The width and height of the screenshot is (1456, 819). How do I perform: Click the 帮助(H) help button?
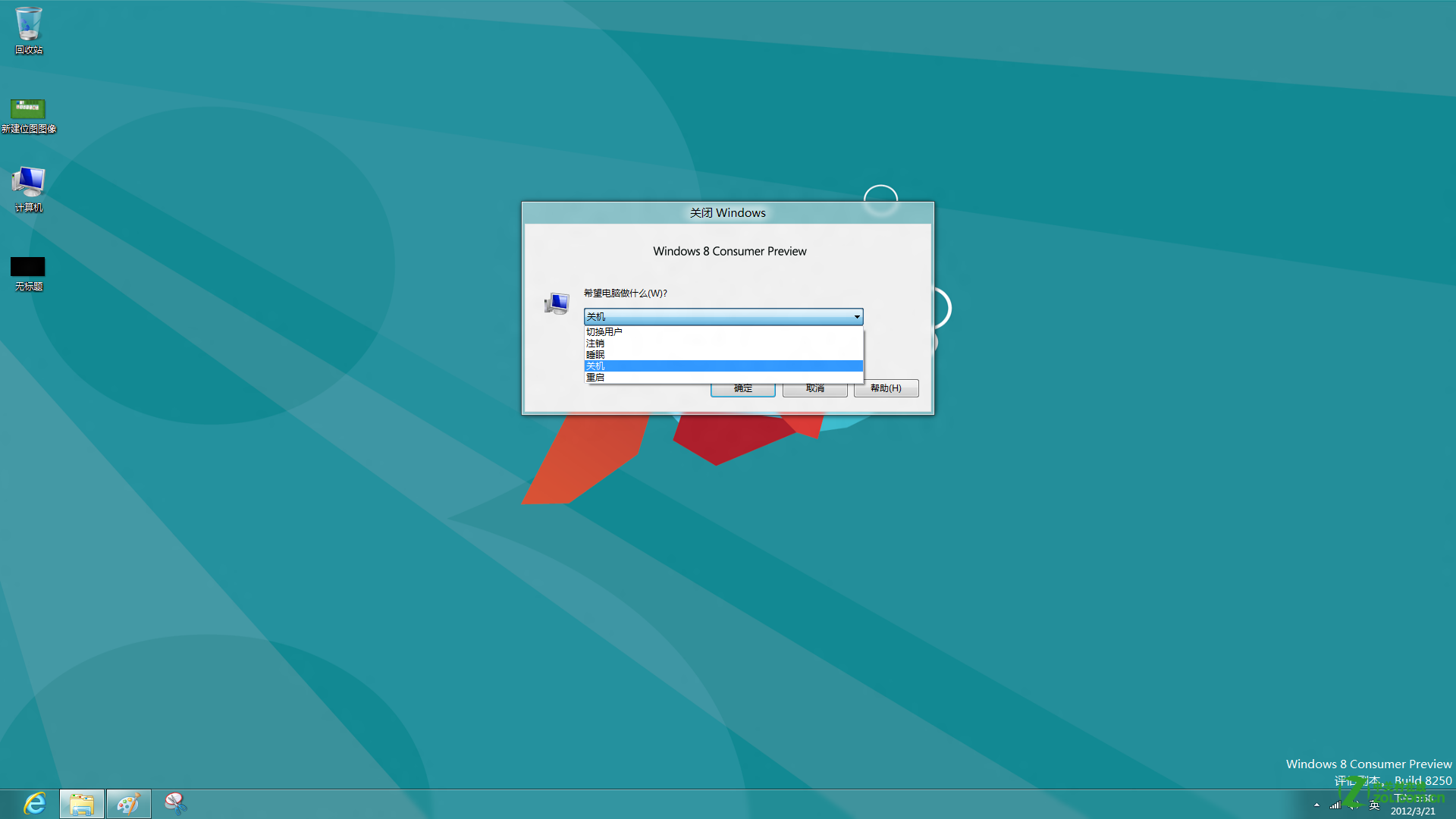(886, 388)
